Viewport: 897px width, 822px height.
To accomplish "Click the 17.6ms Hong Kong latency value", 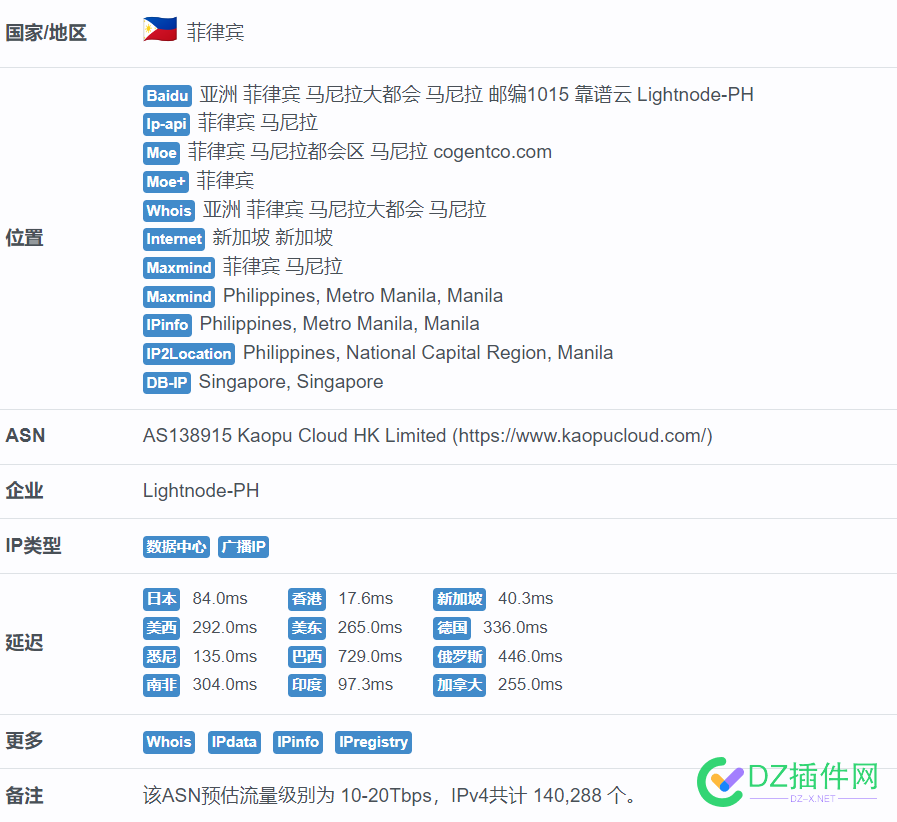I will [x=366, y=599].
